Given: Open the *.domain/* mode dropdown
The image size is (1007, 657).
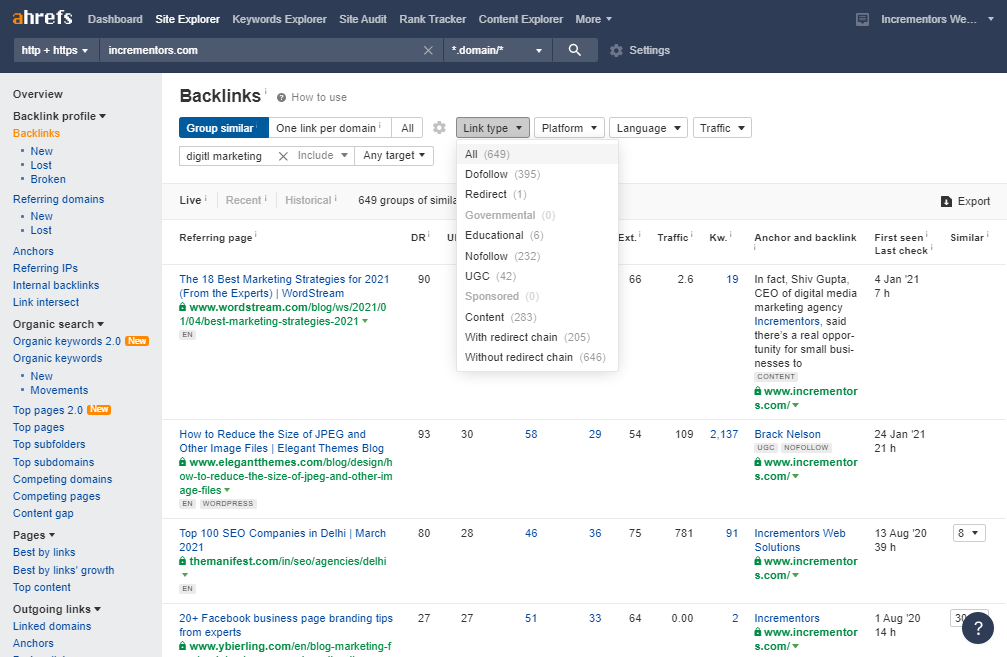Looking at the screenshot, I should tap(498, 50).
